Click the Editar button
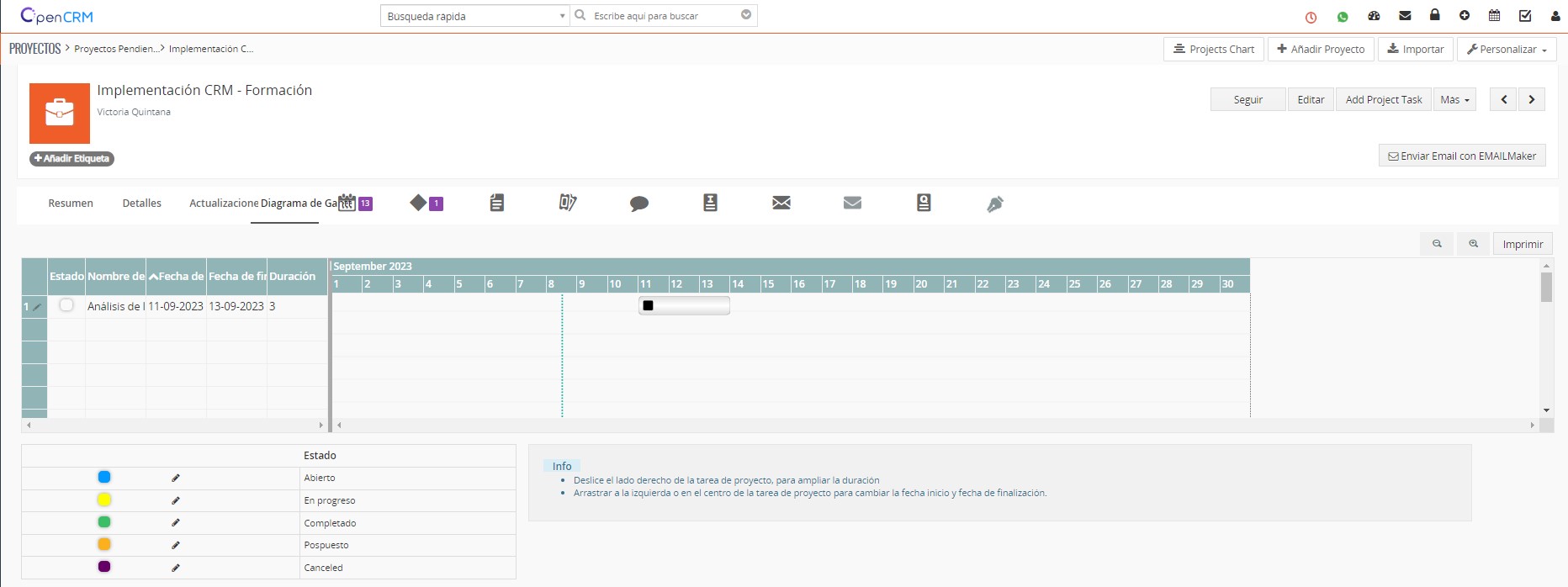The image size is (1568, 587). click(x=1311, y=99)
